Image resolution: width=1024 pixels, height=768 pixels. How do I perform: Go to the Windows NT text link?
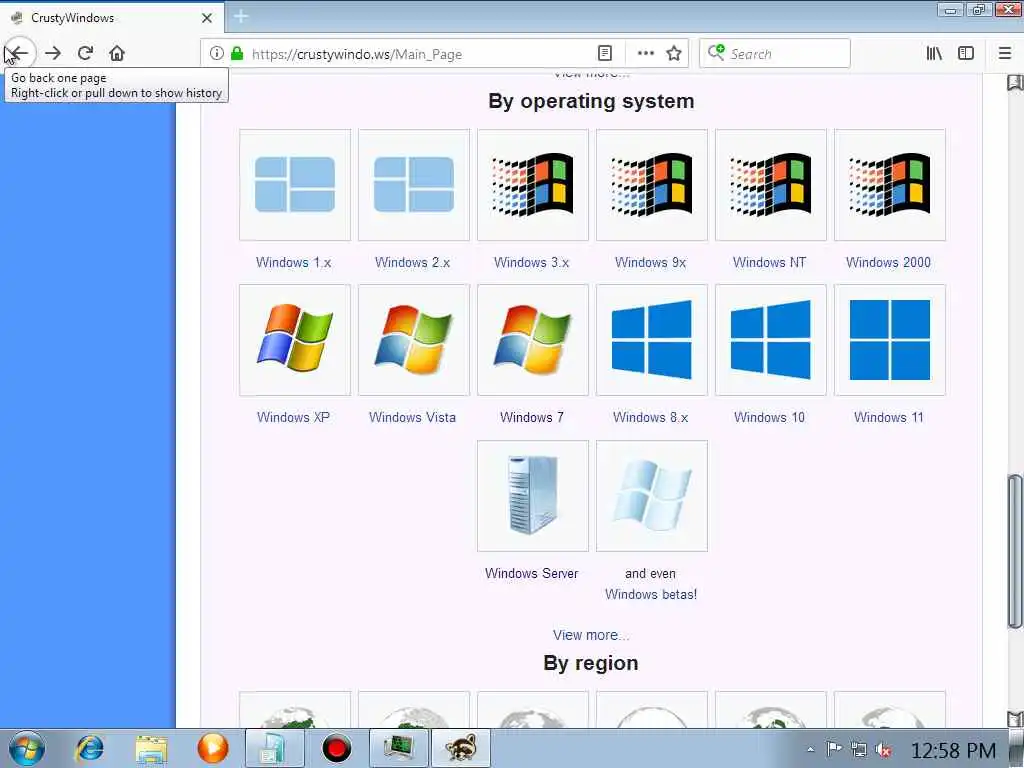[769, 263]
